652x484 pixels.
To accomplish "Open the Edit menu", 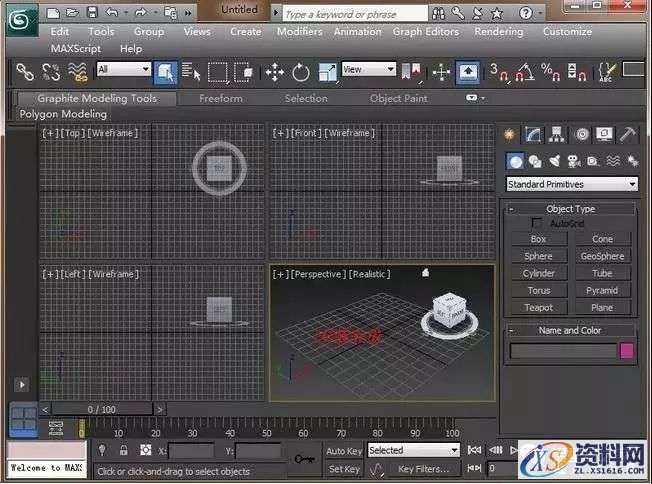I will point(60,32).
